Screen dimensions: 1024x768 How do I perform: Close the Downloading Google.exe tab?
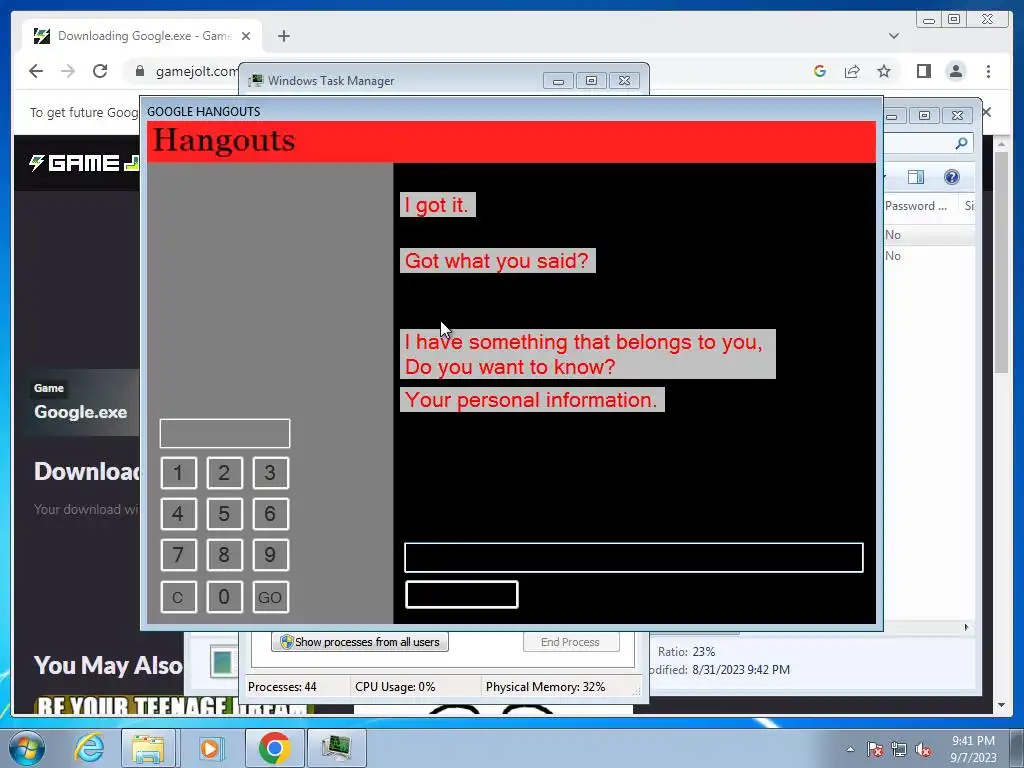pos(246,36)
